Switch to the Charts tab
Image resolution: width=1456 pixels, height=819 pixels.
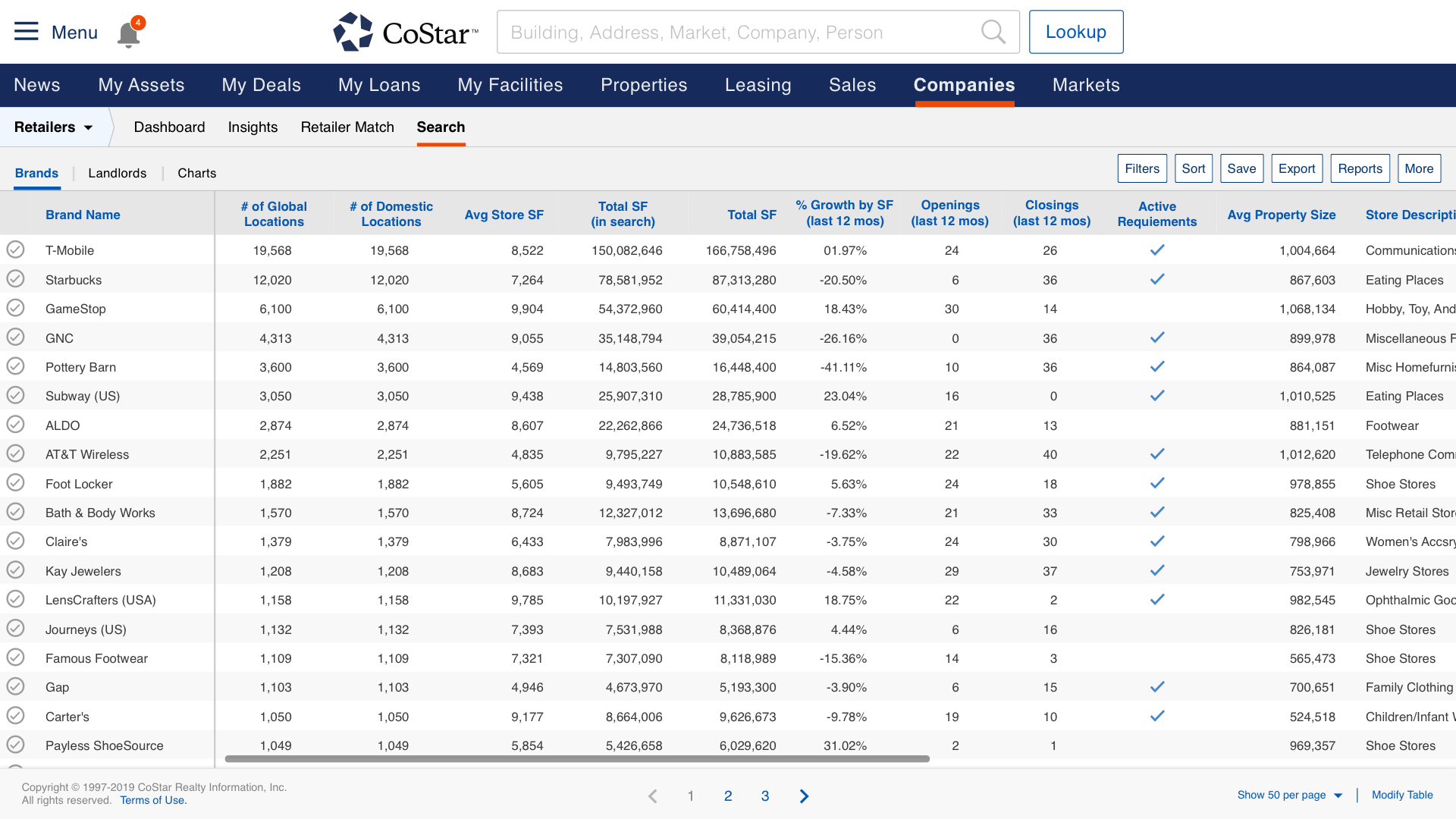click(x=196, y=173)
